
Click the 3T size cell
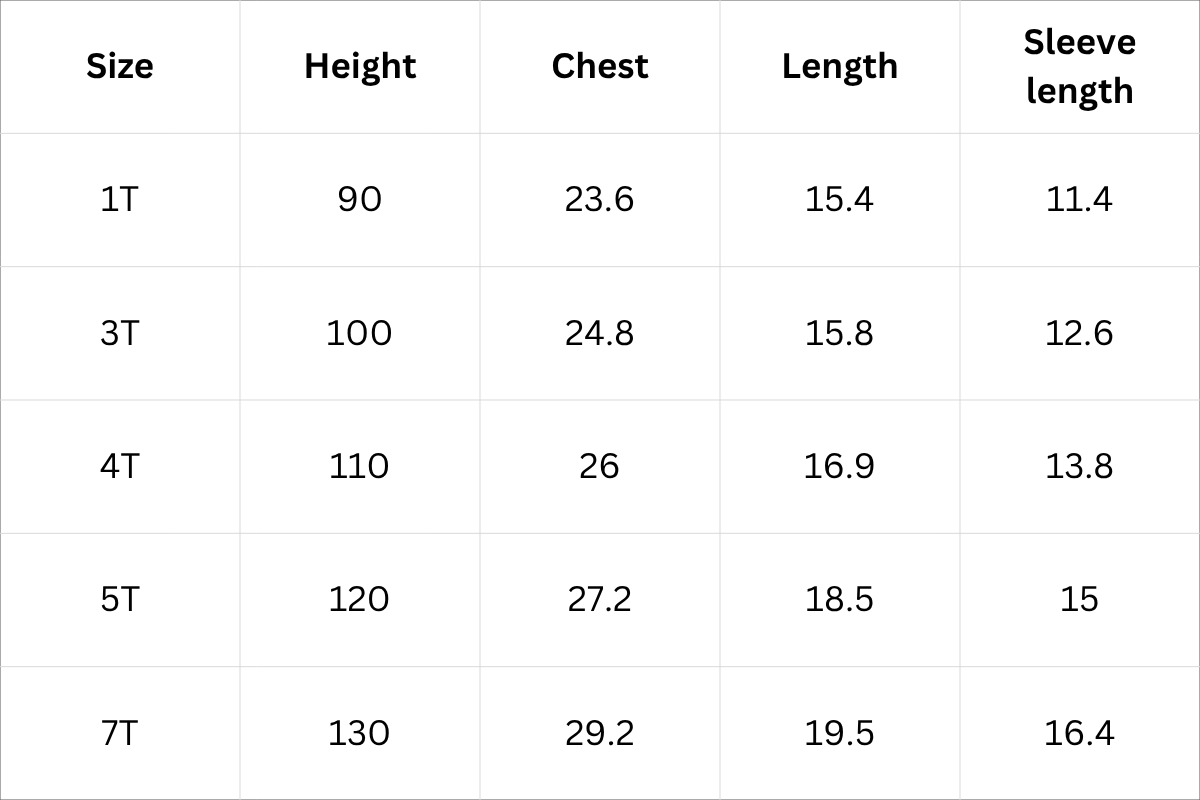point(120,333)
